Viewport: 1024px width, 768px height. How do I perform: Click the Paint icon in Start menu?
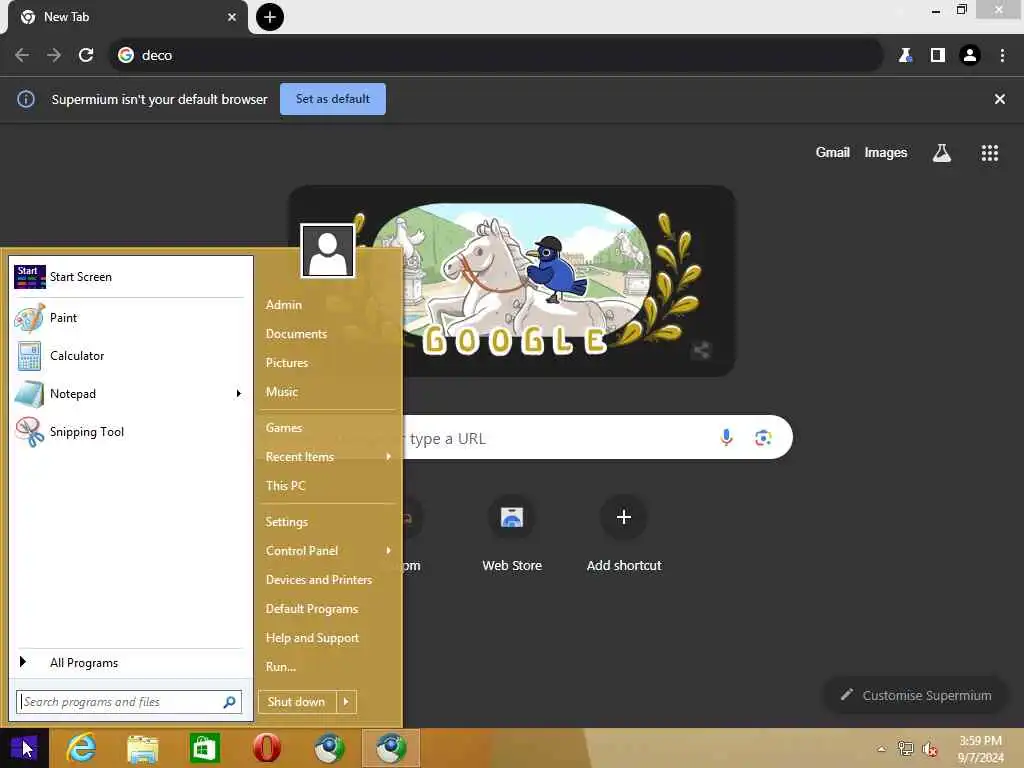(29, 318)
